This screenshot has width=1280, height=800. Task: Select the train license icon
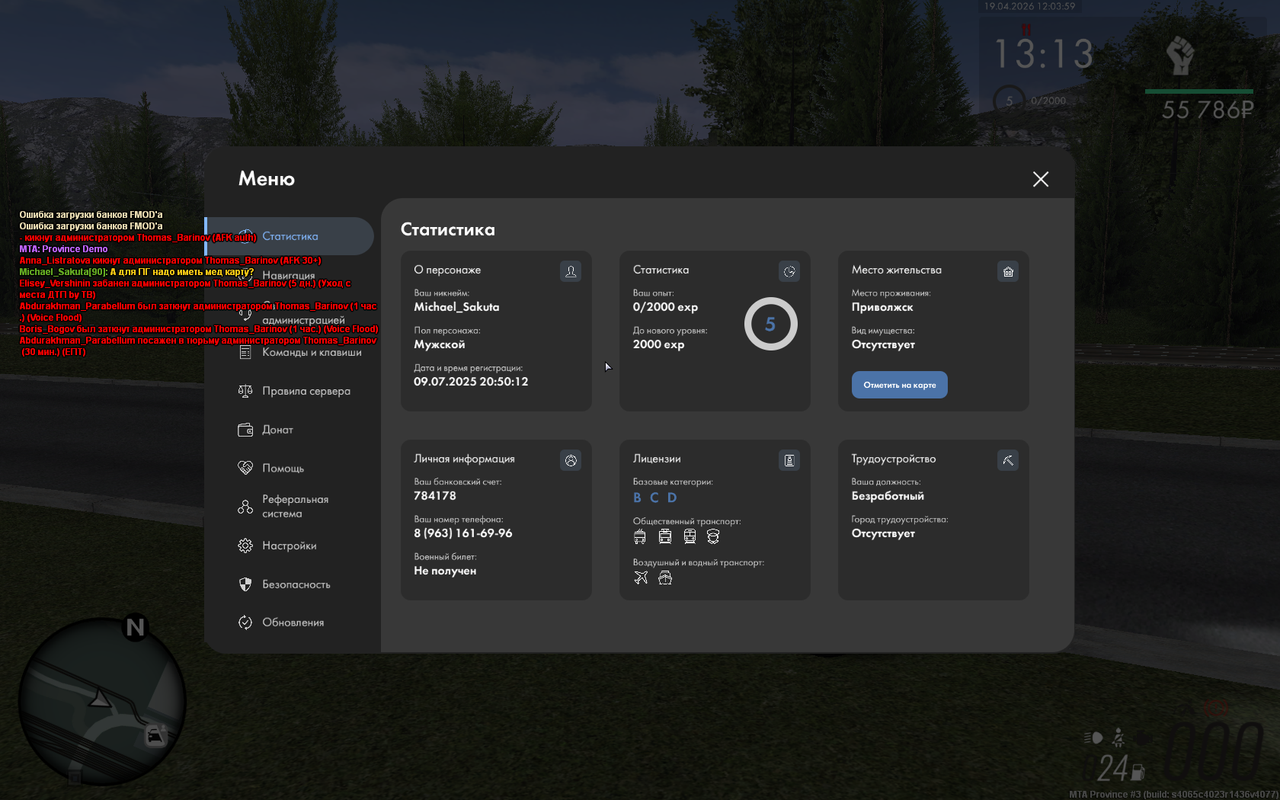tap(689, 537)
